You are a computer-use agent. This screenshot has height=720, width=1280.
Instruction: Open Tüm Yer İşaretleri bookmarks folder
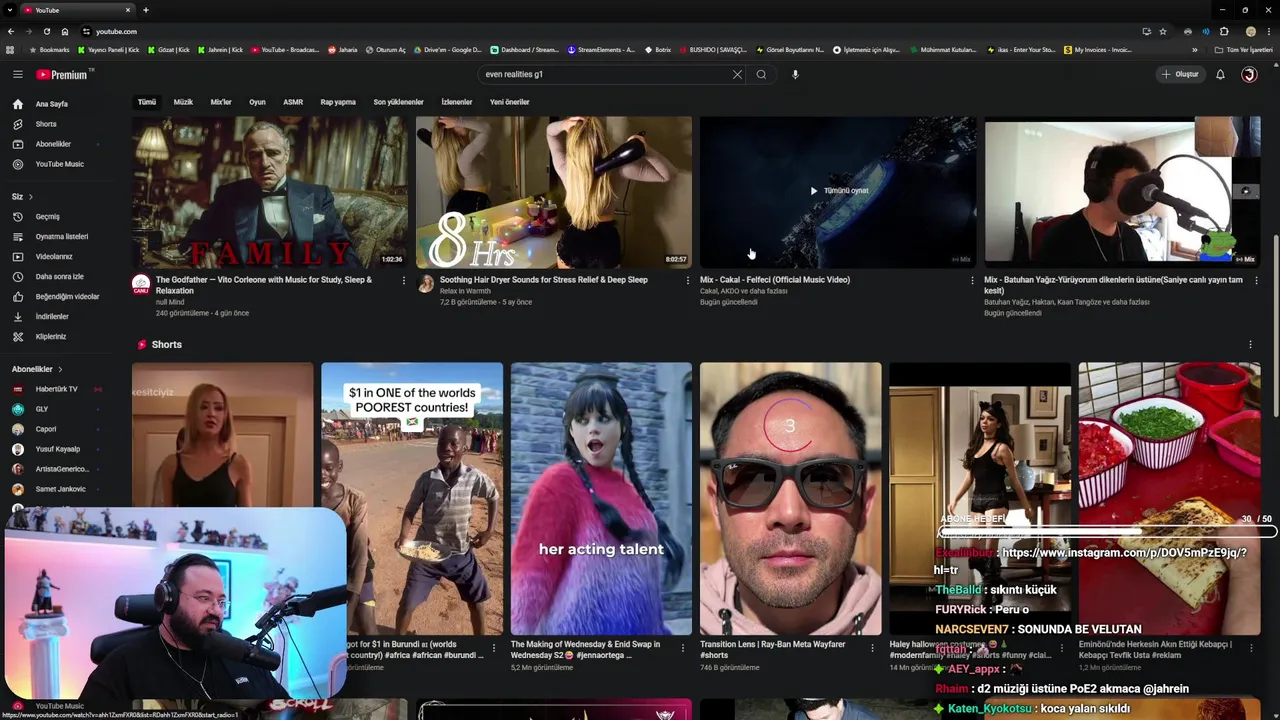click(x=1243, y=50)
